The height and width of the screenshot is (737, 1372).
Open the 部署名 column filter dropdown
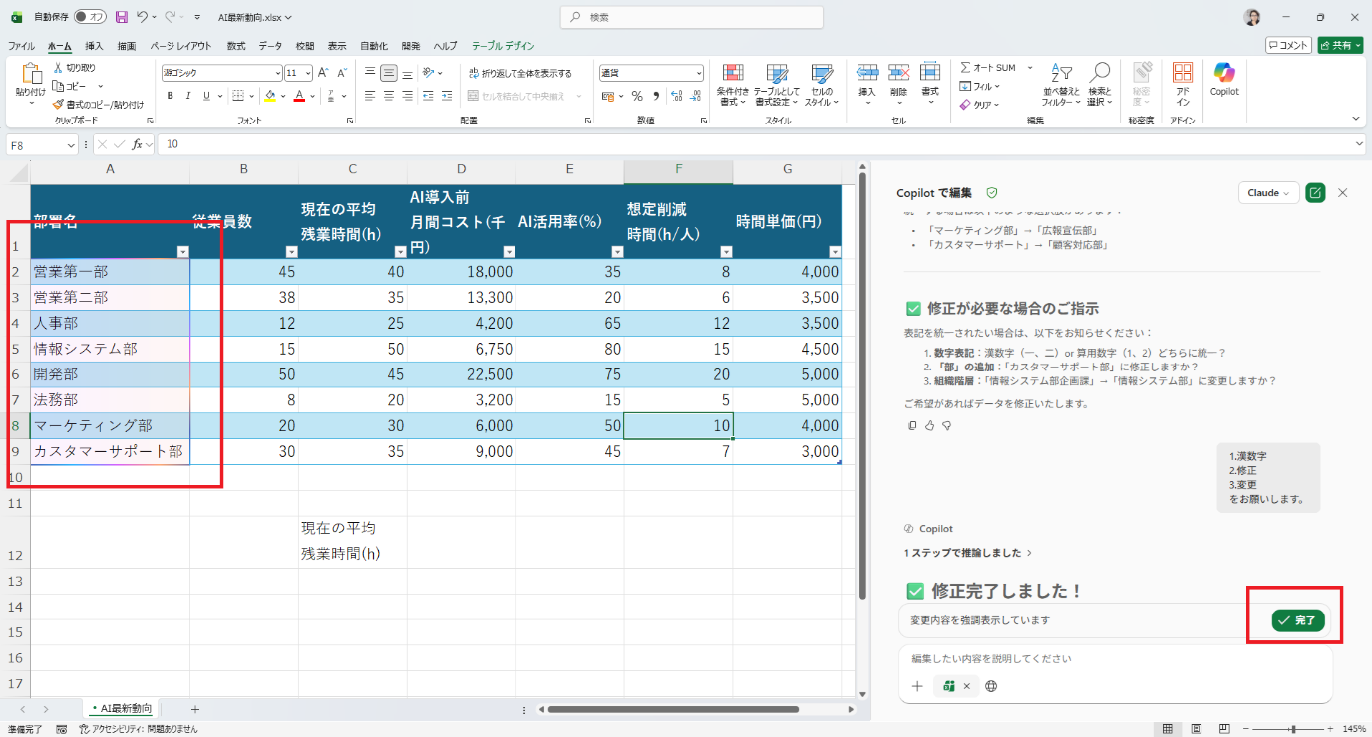pos(182,252)
